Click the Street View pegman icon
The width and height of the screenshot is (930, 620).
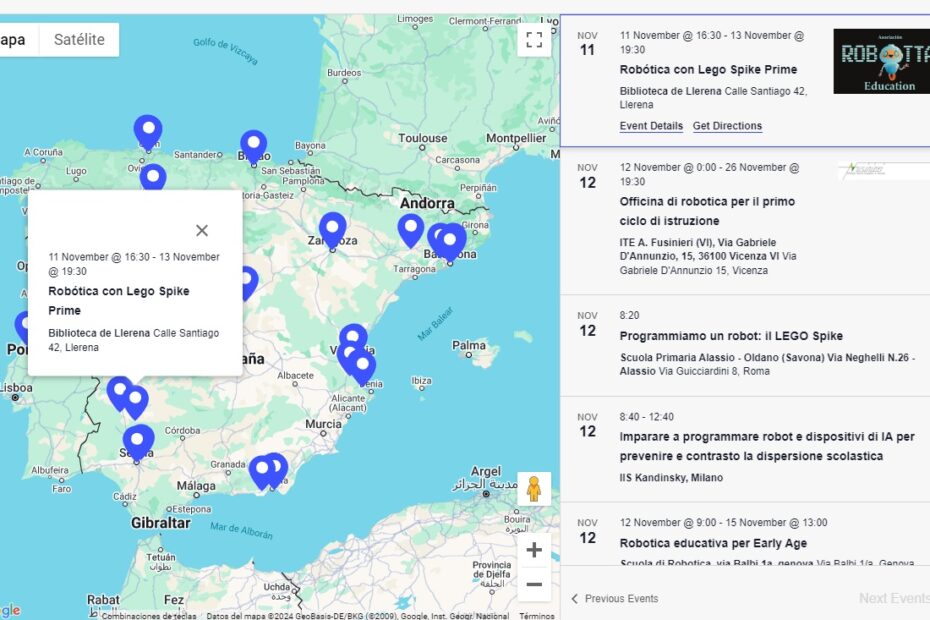(534, 489)
